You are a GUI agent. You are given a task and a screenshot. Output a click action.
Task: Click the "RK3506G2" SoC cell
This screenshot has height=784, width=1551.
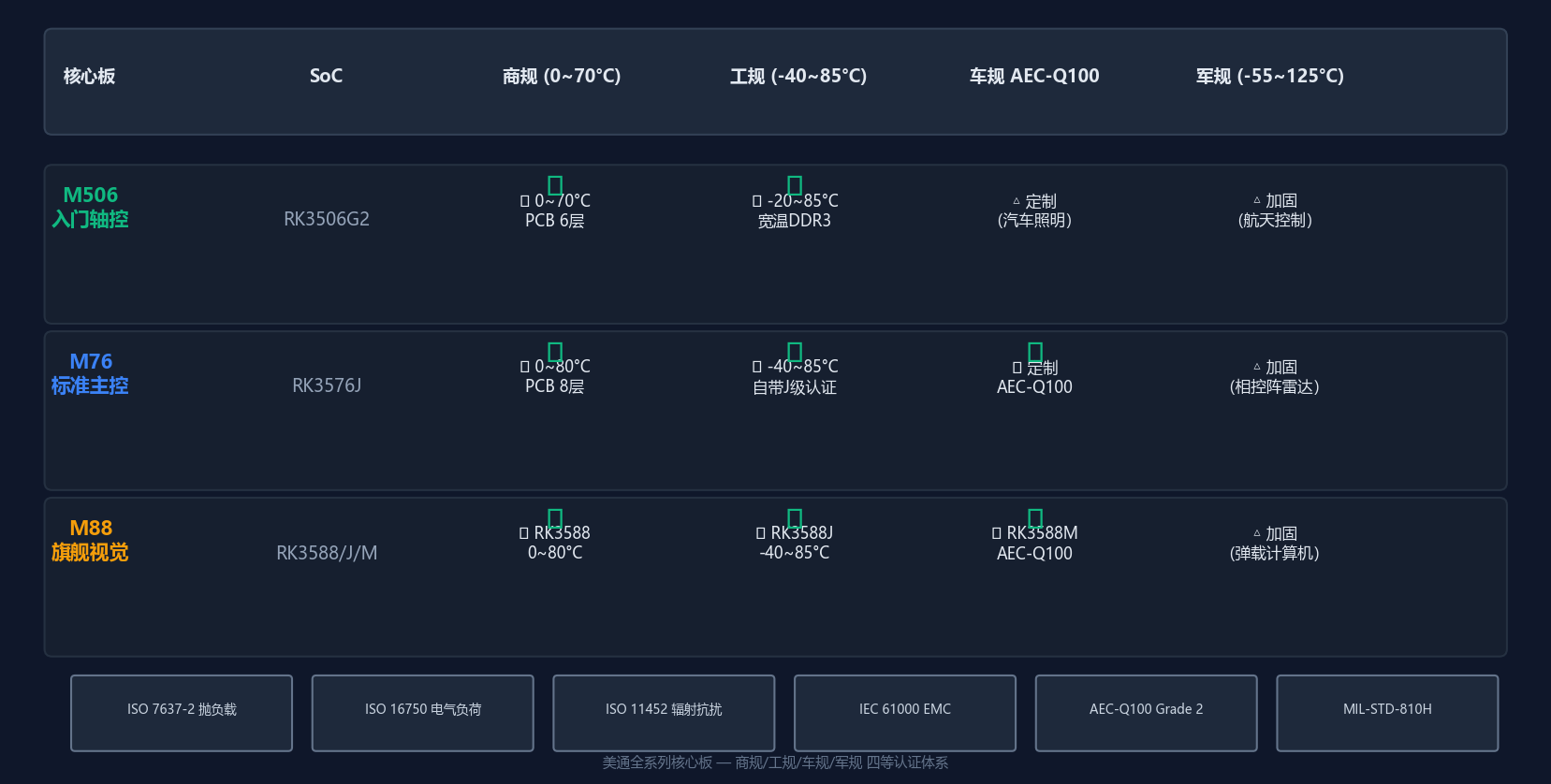point(327,219)
